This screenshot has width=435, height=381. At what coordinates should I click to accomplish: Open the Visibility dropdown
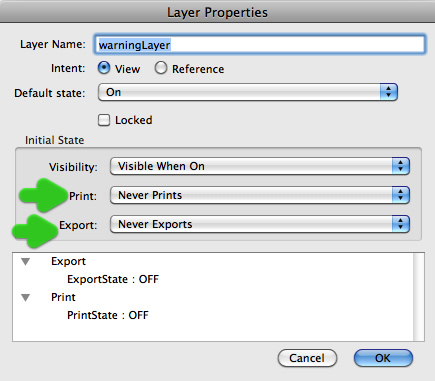pos(260,166)
